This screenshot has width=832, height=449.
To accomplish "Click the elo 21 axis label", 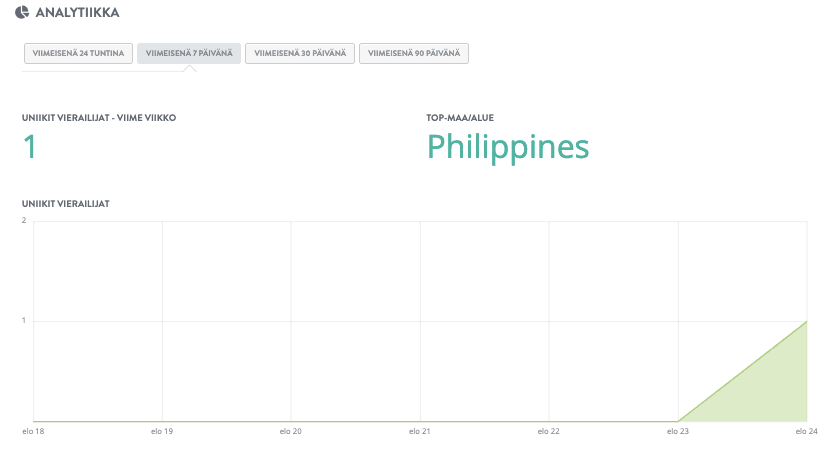I will [419, 432].
